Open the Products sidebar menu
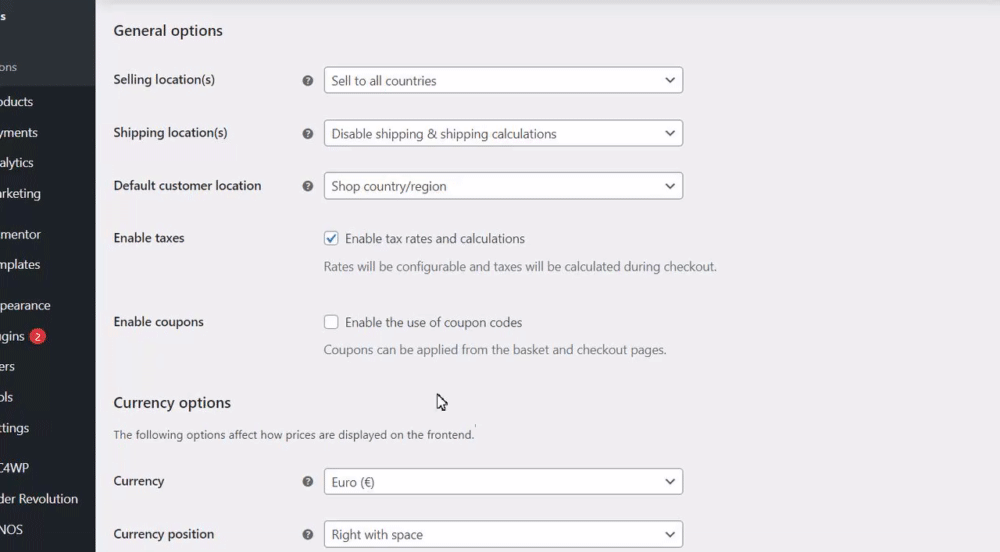1000x552 pixels. [17, 102]
